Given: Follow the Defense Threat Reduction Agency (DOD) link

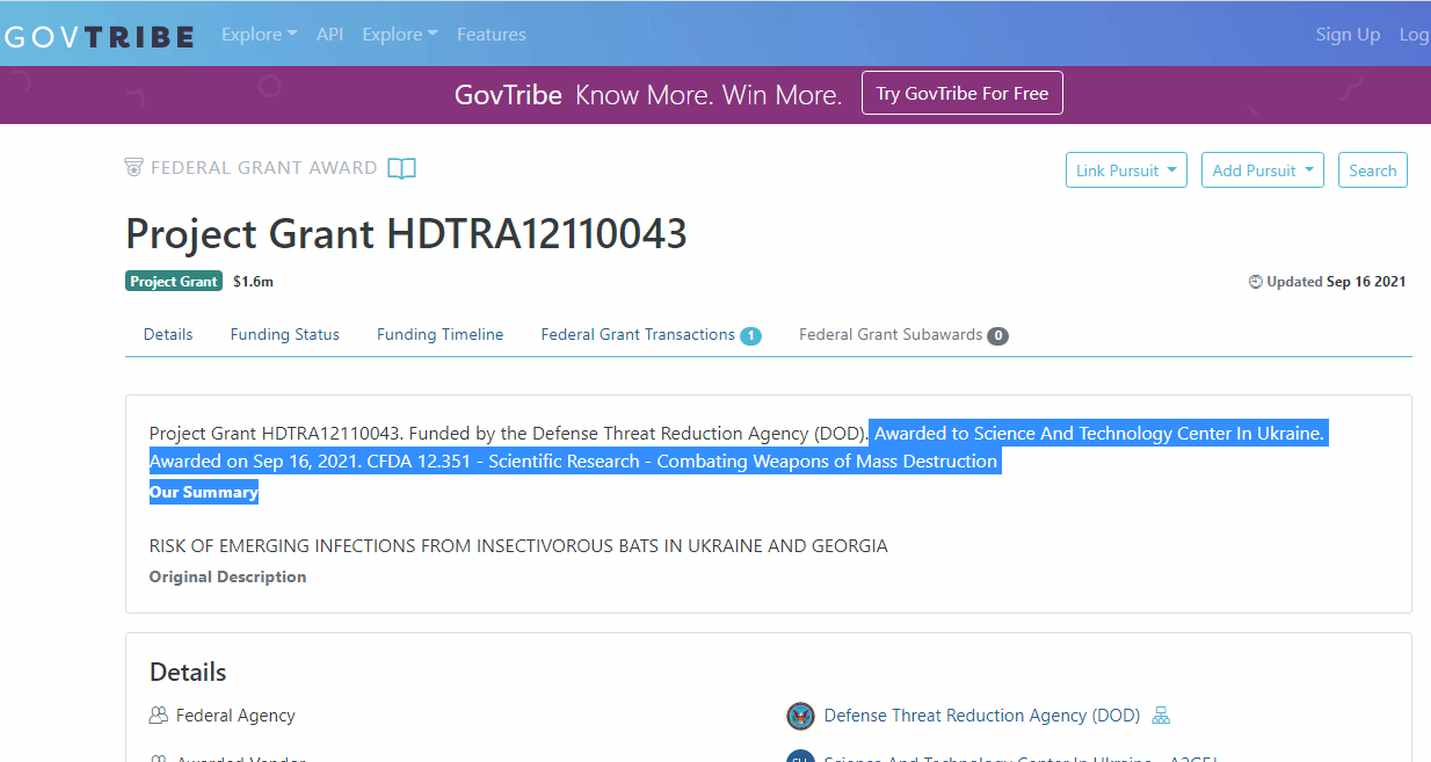Looking at the screenshot, I should [x=981, y=716].
